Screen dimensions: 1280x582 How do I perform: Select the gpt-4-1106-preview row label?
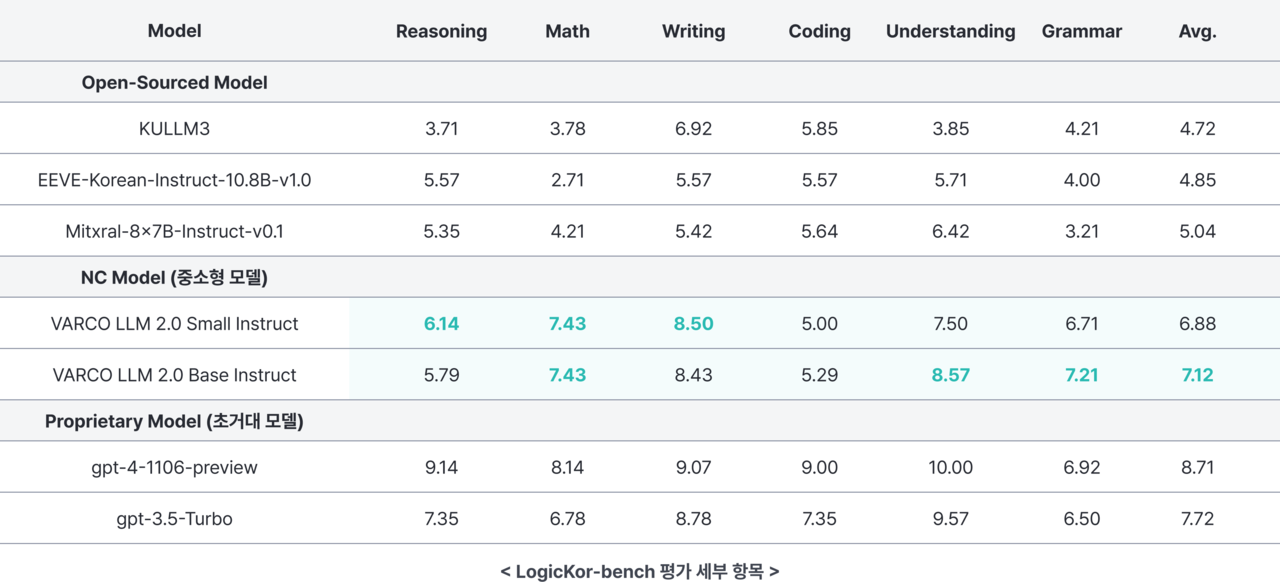coord(174,467)
